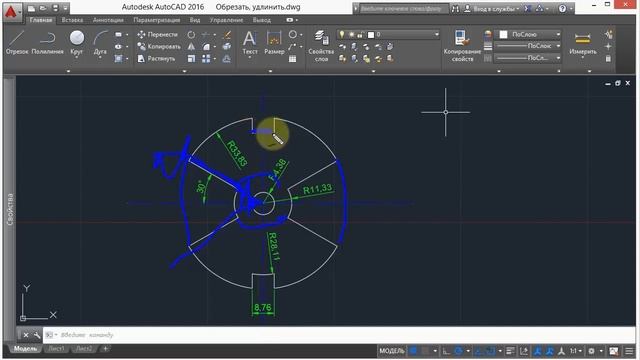Switch to the Параметризация ribbon tab
Screen dimensions: 640x360
(157, 20)
